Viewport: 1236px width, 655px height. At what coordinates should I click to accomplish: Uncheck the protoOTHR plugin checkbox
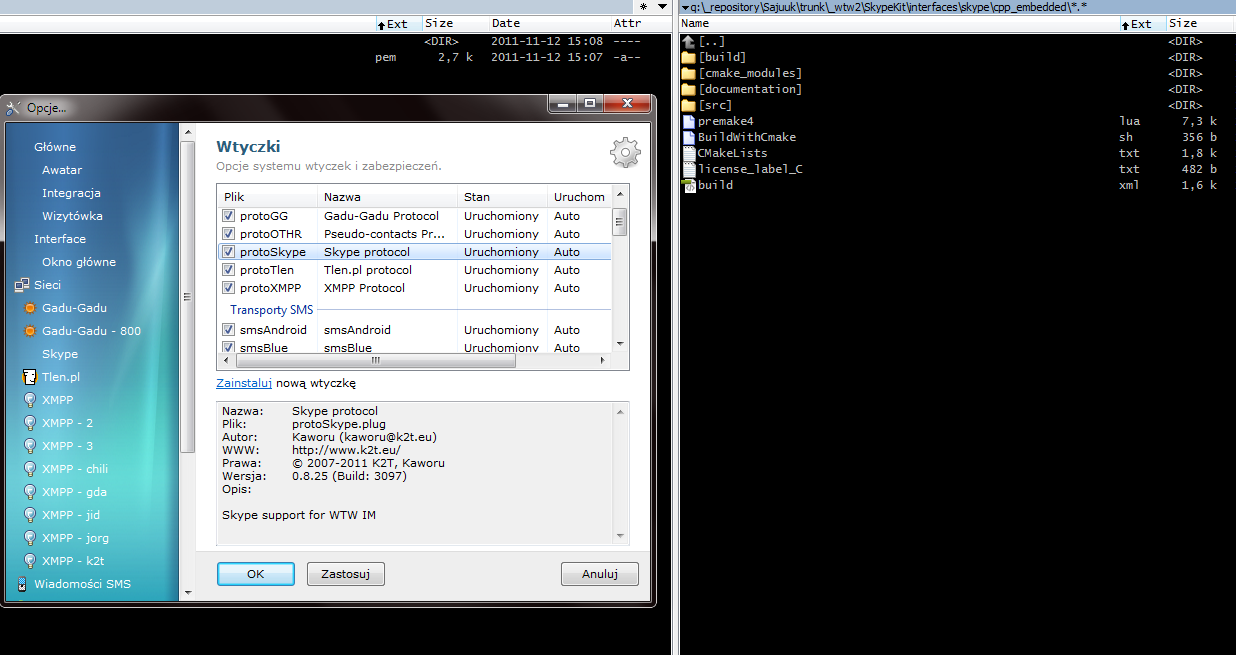(229, 234)
